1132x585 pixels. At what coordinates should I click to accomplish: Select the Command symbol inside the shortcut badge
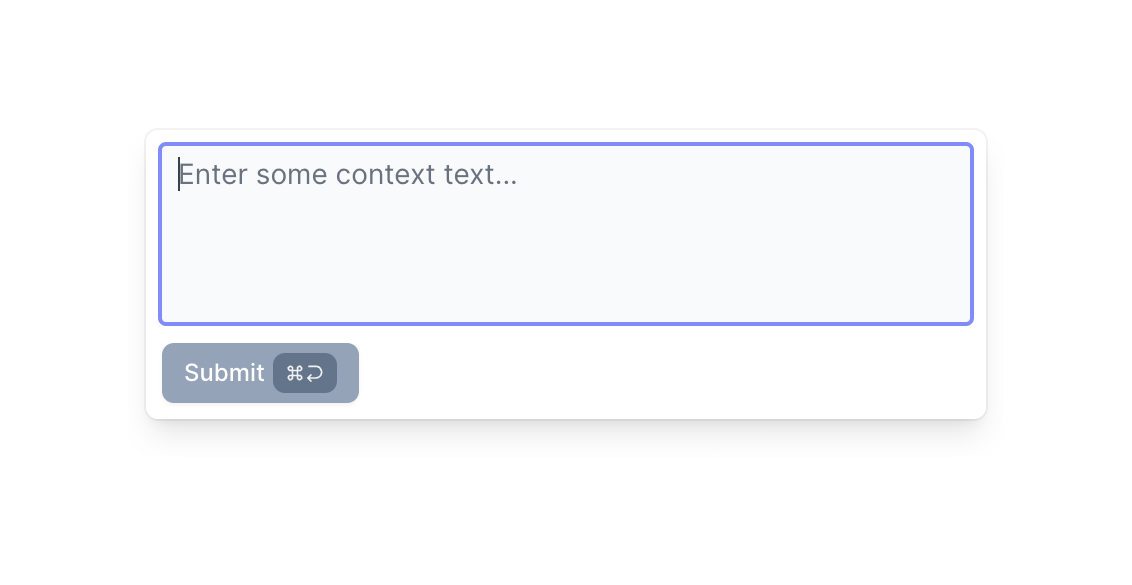click(294, 373)
